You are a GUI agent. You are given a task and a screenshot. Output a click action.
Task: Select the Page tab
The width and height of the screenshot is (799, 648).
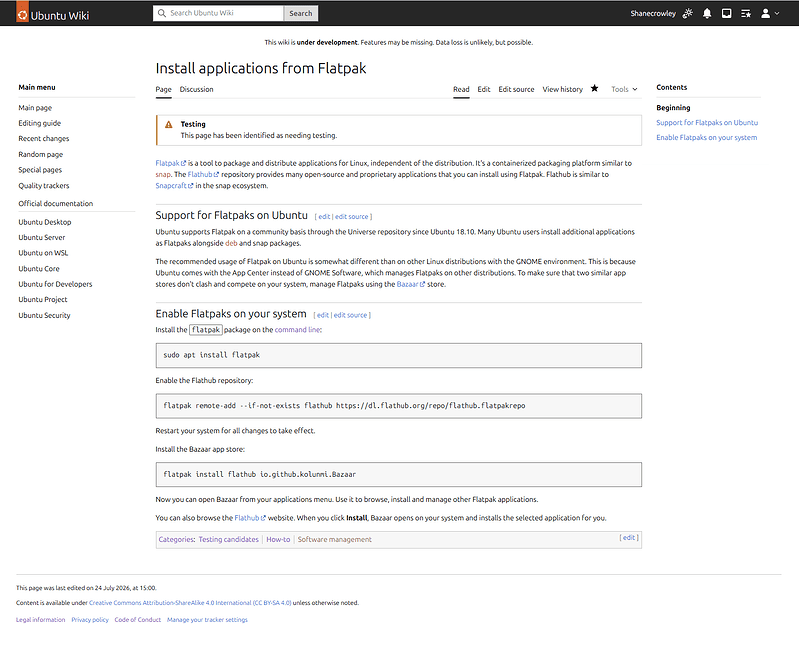click(x=164, y=89)
